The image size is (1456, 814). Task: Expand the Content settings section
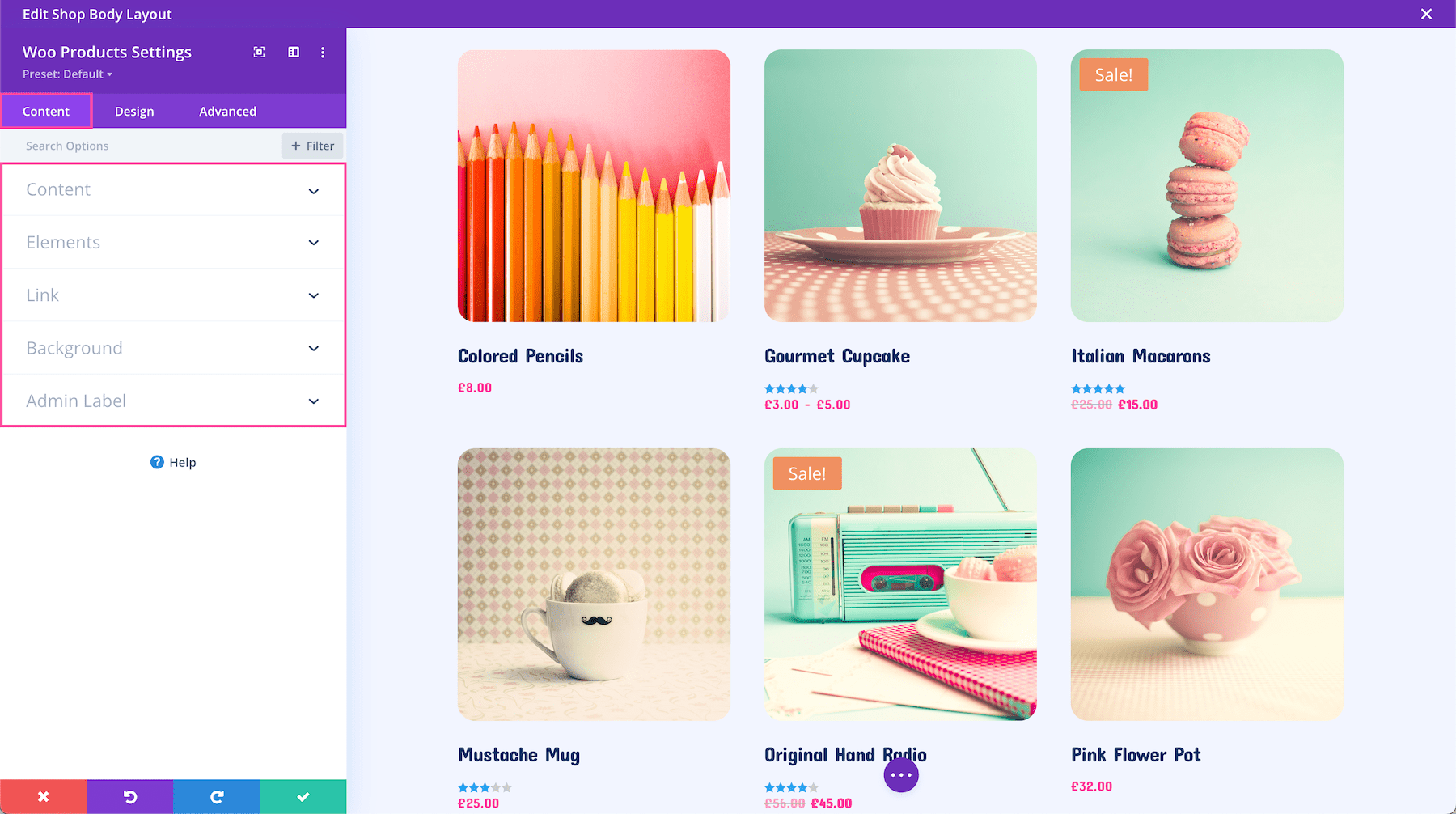[173, 190]
